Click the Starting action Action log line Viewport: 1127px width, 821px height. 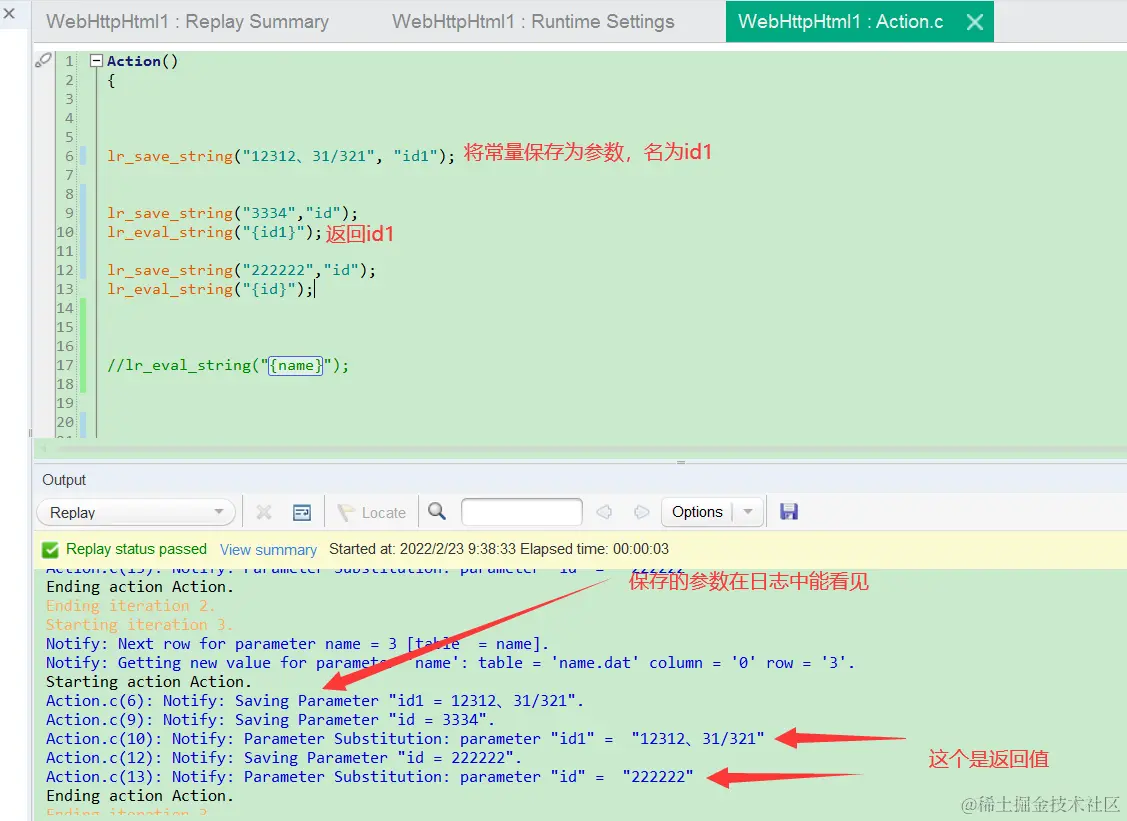click(x=149, y=682)
